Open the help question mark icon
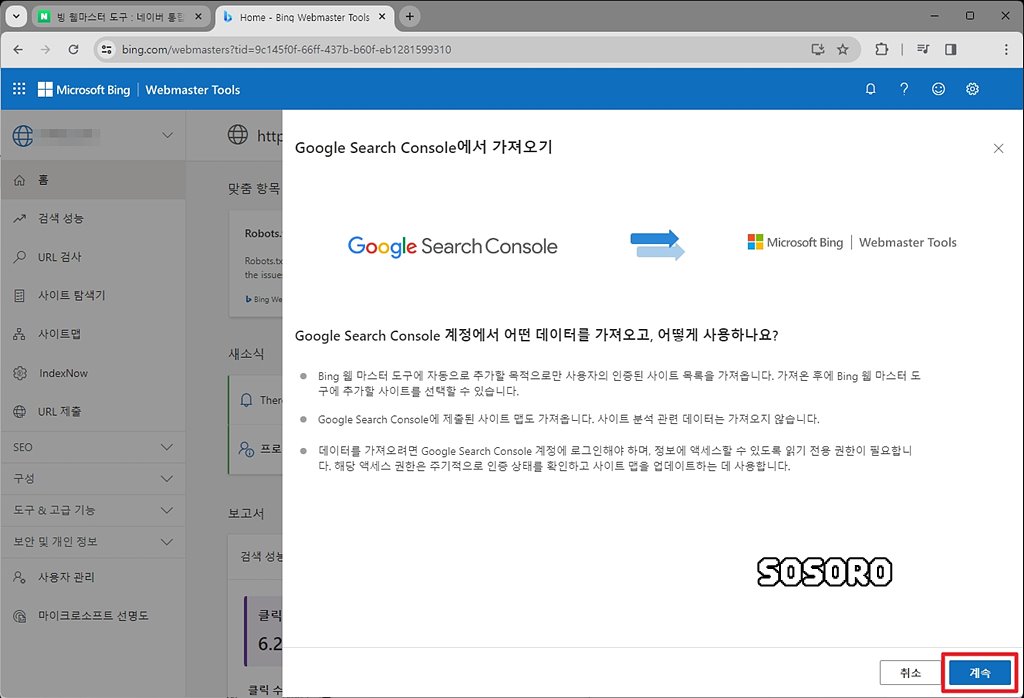Viewport: 1024px width, 698px height. tap(904, 89)
